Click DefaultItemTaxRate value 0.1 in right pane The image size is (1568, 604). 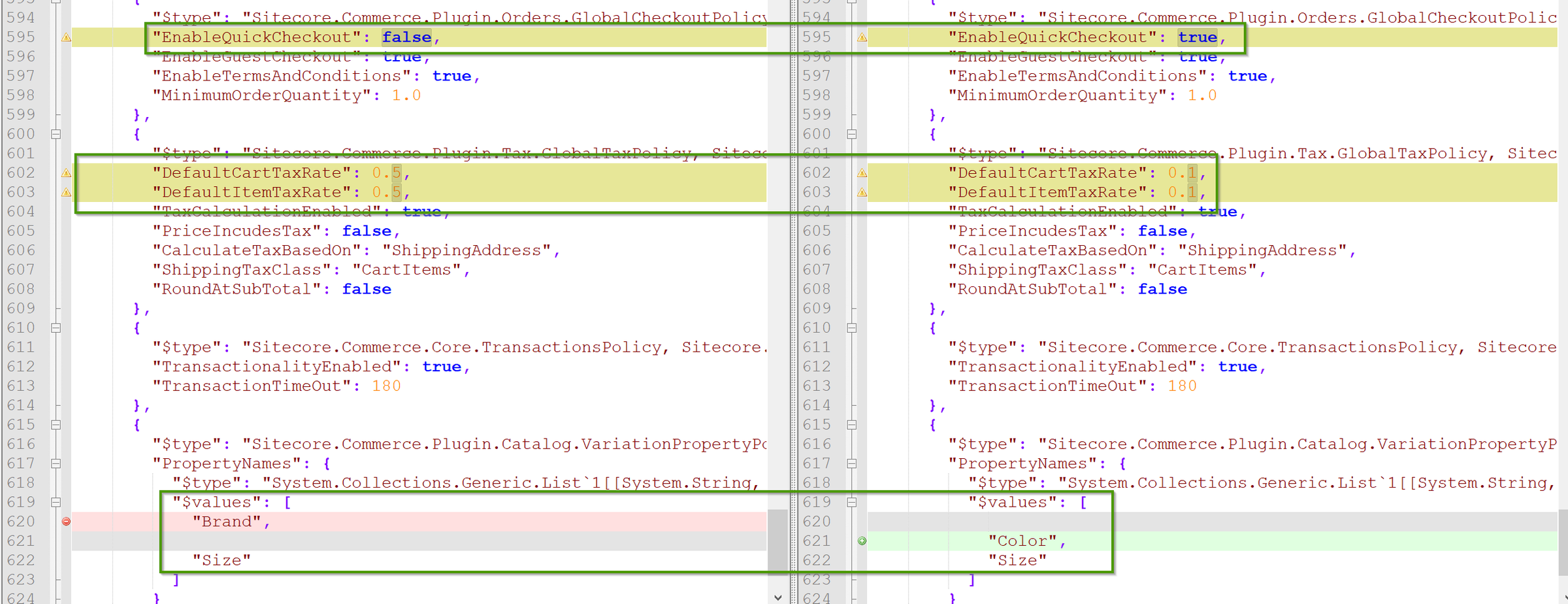[1183, 193]
